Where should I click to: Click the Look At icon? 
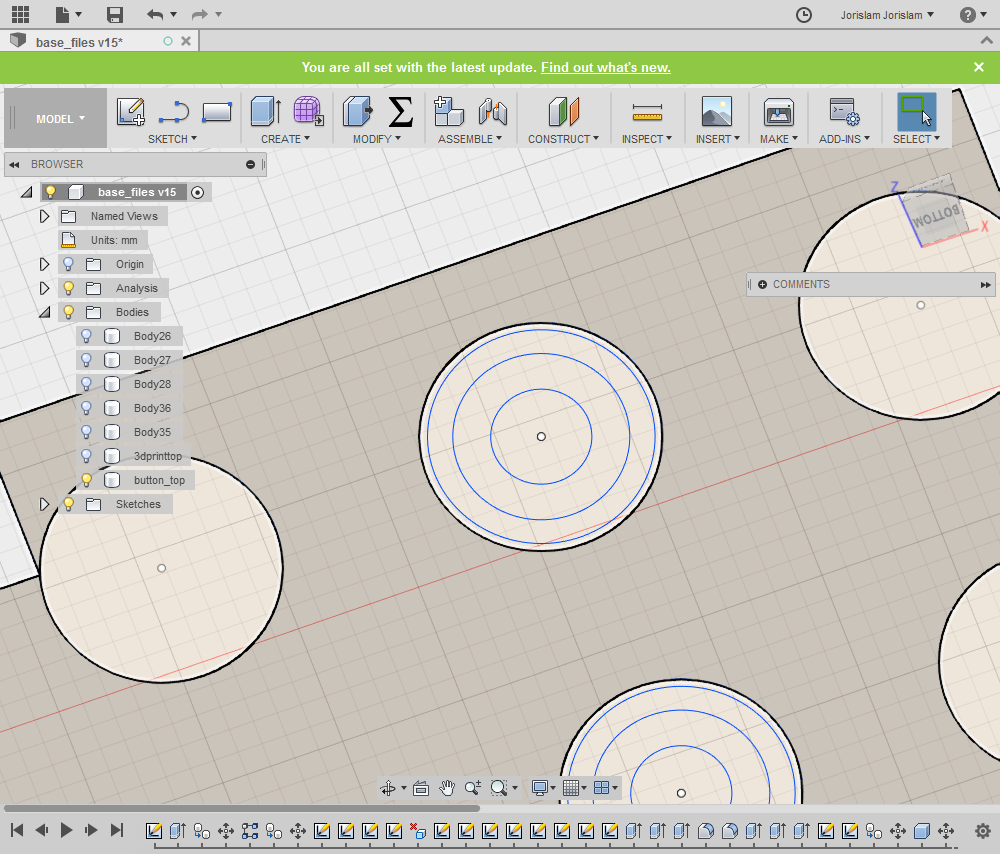tap(420, 788)
